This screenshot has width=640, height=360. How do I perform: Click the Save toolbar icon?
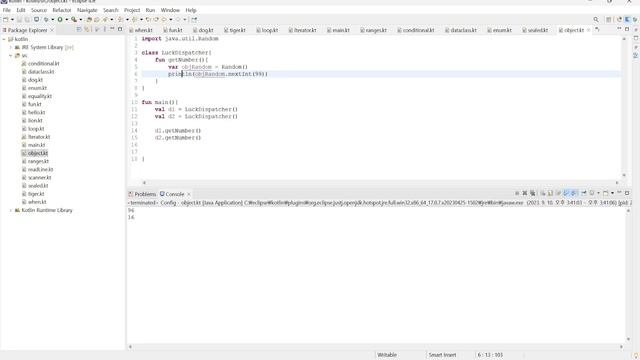[19, 20]
